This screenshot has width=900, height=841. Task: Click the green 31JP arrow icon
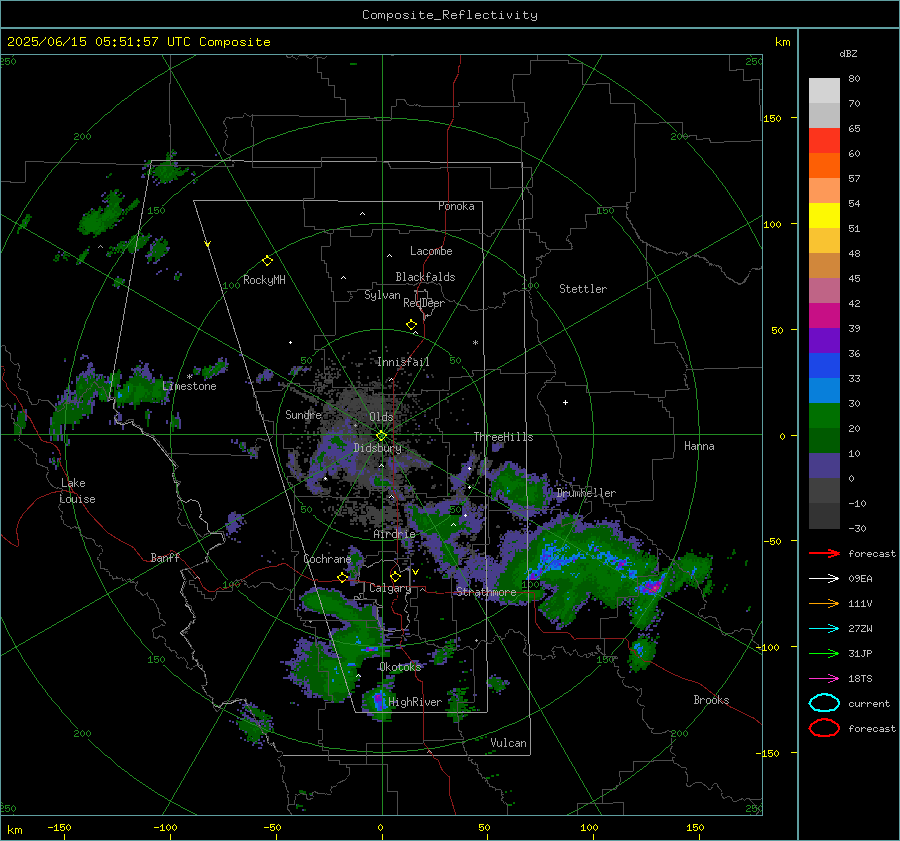824,653
